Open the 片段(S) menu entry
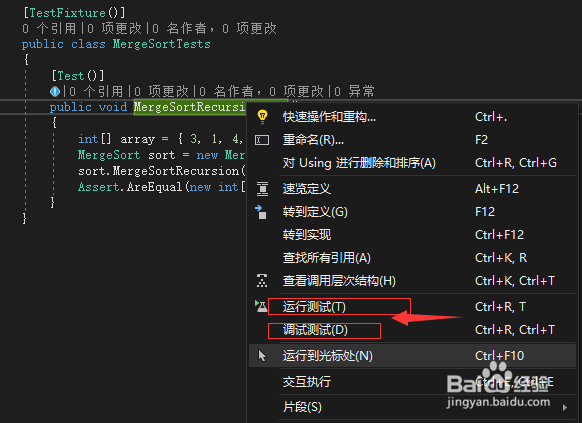Viewport: 582px width, 423px height. 412,407
